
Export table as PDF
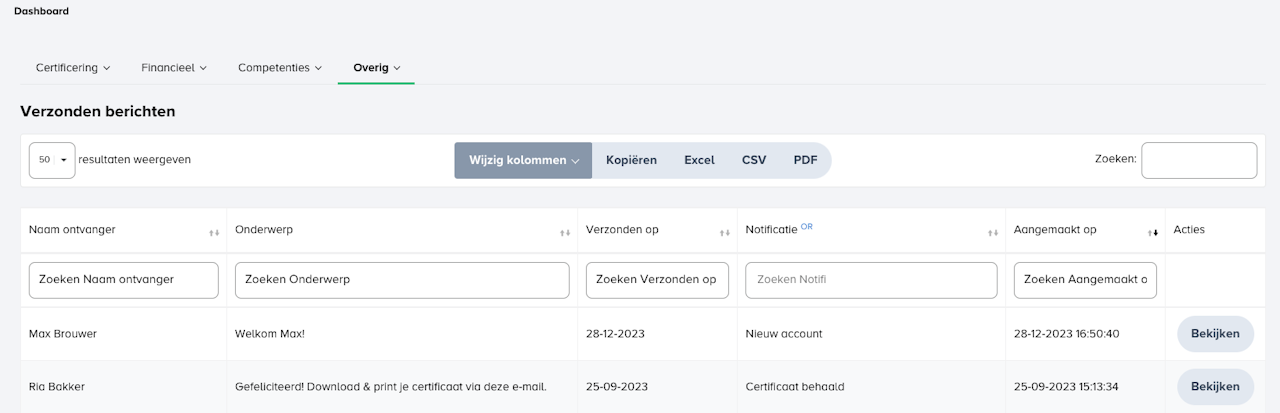coord(805,160)
